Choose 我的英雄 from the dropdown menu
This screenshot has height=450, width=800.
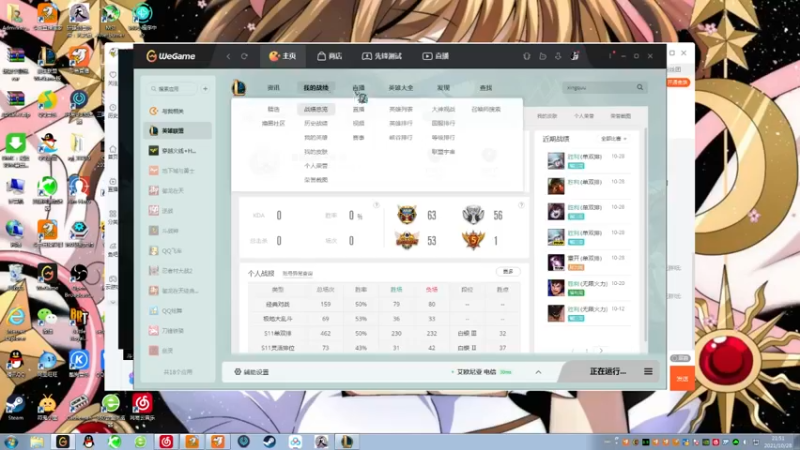316,138
